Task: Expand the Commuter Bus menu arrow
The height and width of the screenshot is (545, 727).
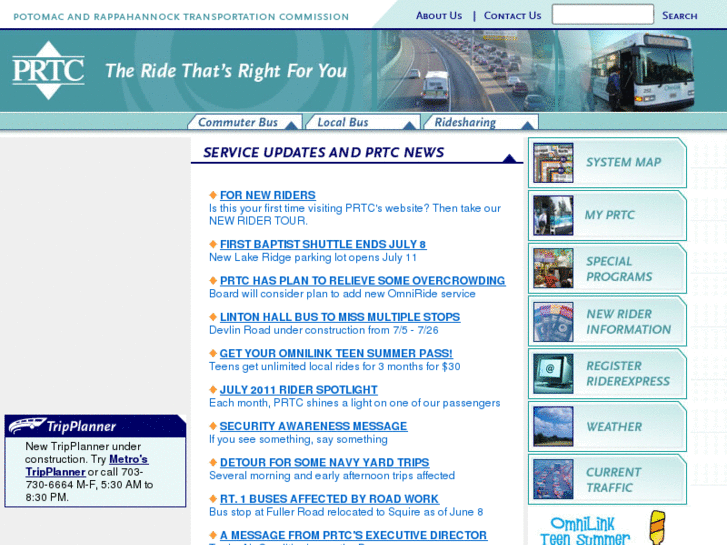Action: pos(292,125)
